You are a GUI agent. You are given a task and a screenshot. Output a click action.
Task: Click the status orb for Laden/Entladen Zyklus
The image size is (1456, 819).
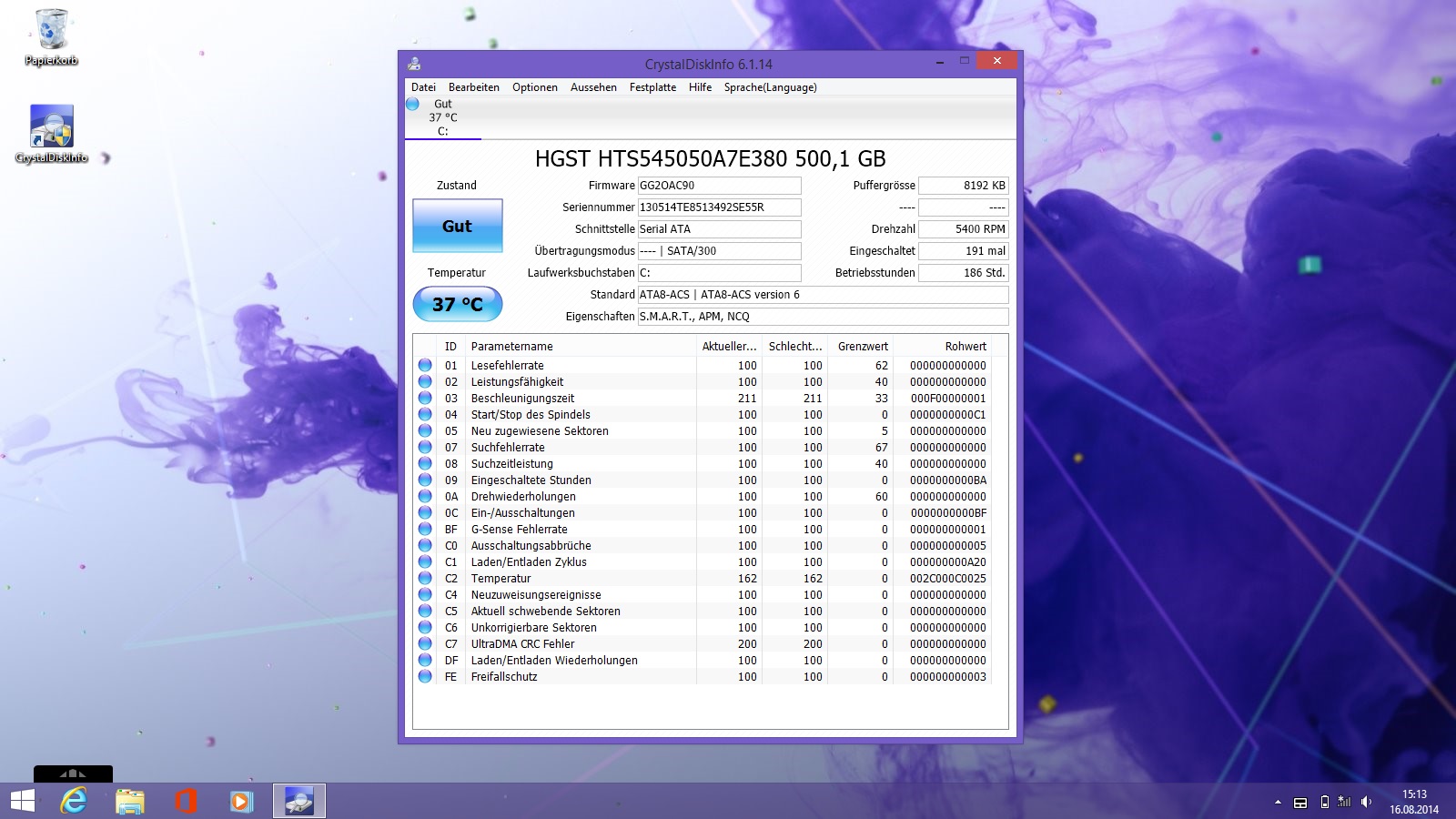425,561
